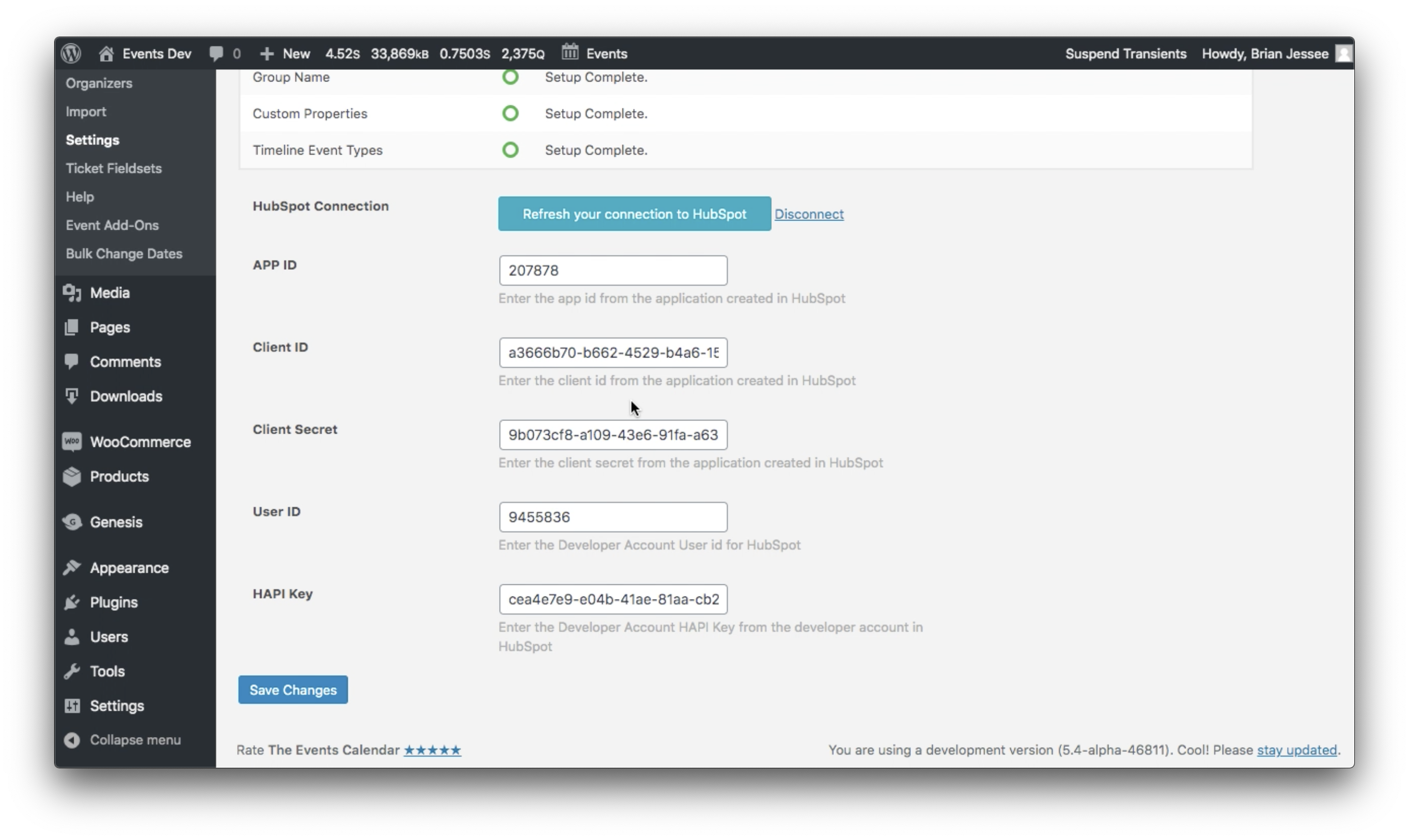Click the 0.7503s query time stat
This screenshot has height=840, width=1409.
point(465,53)
